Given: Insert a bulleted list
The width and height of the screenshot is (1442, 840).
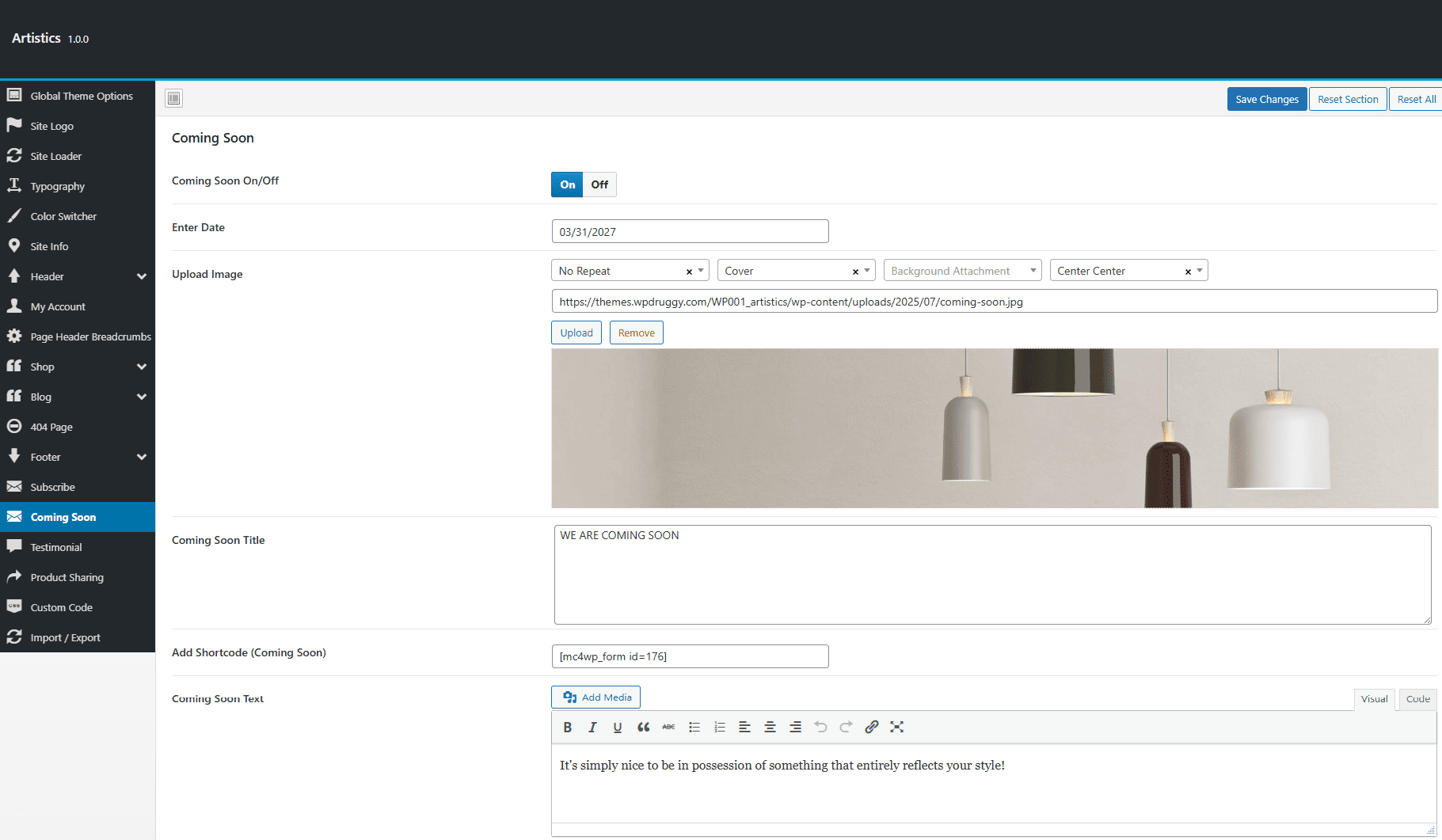Looking at the screenshot, I should tap(694, 727).
